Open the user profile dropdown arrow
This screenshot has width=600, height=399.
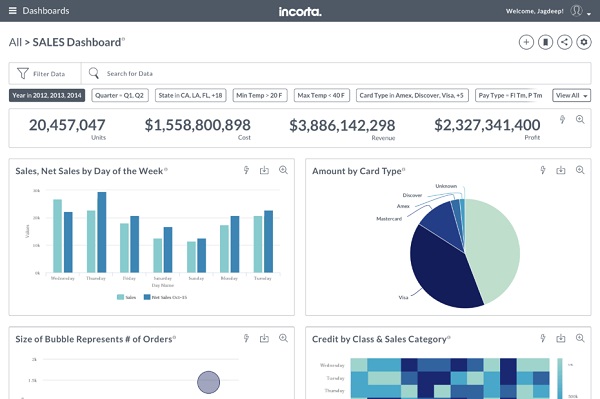click(589, 13)
